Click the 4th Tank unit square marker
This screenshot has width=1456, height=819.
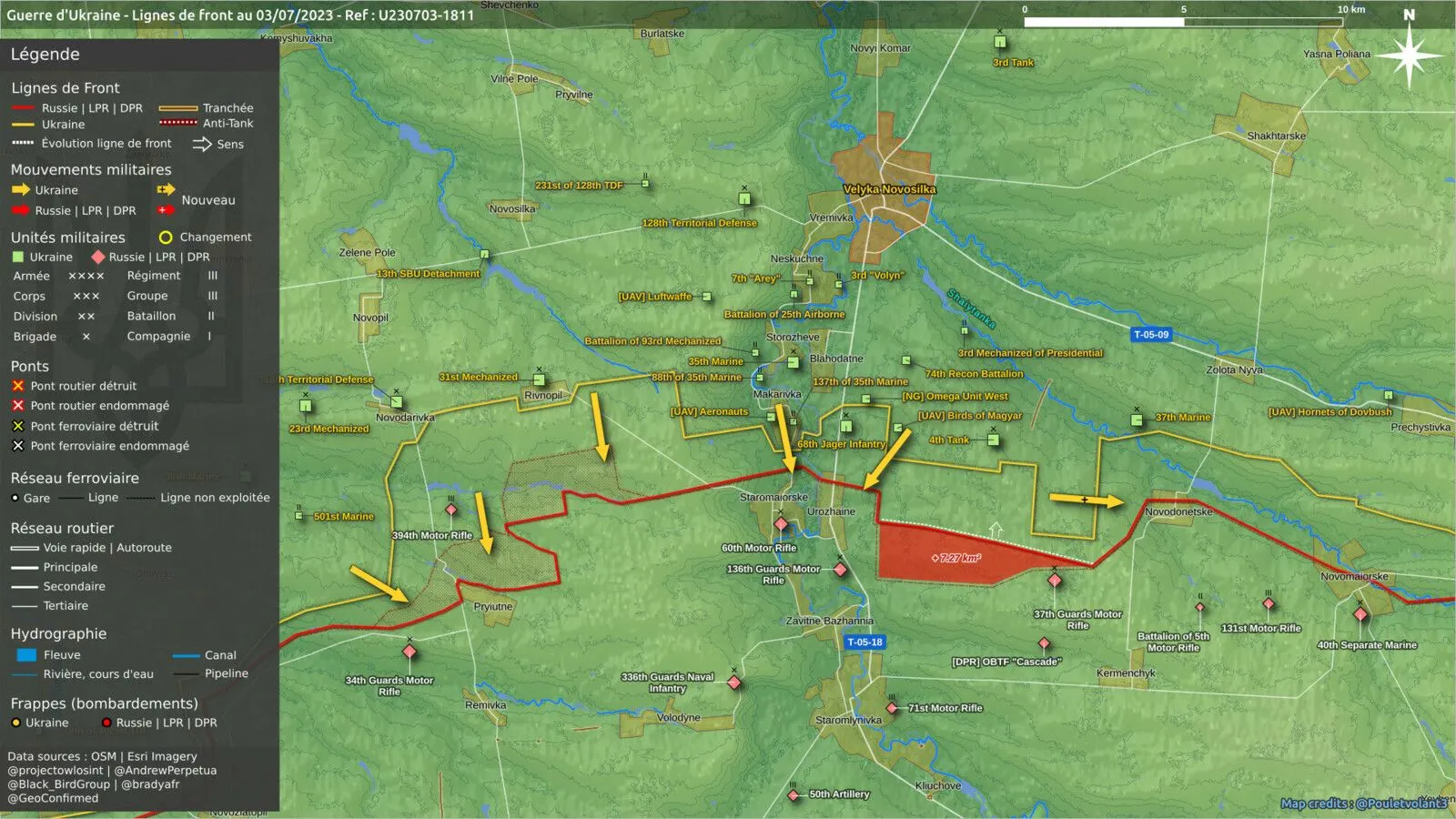click(x=993, y=440)
